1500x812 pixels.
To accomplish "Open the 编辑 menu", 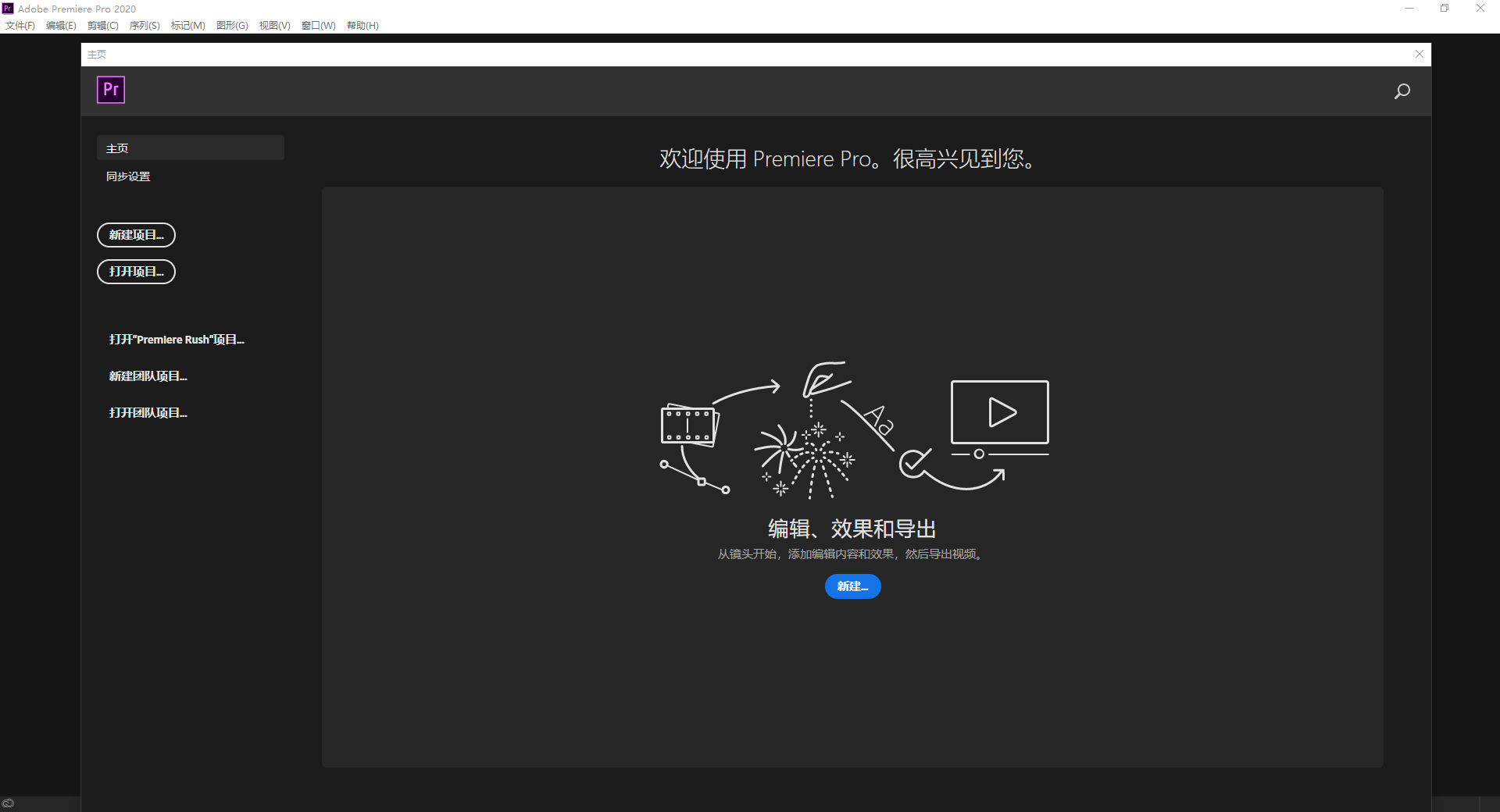I will 61,25.
